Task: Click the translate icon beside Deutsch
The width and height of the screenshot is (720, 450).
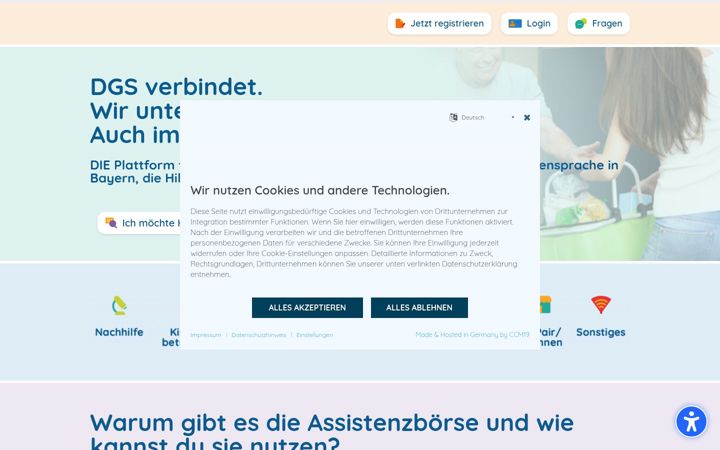Action: coord(453,118)
